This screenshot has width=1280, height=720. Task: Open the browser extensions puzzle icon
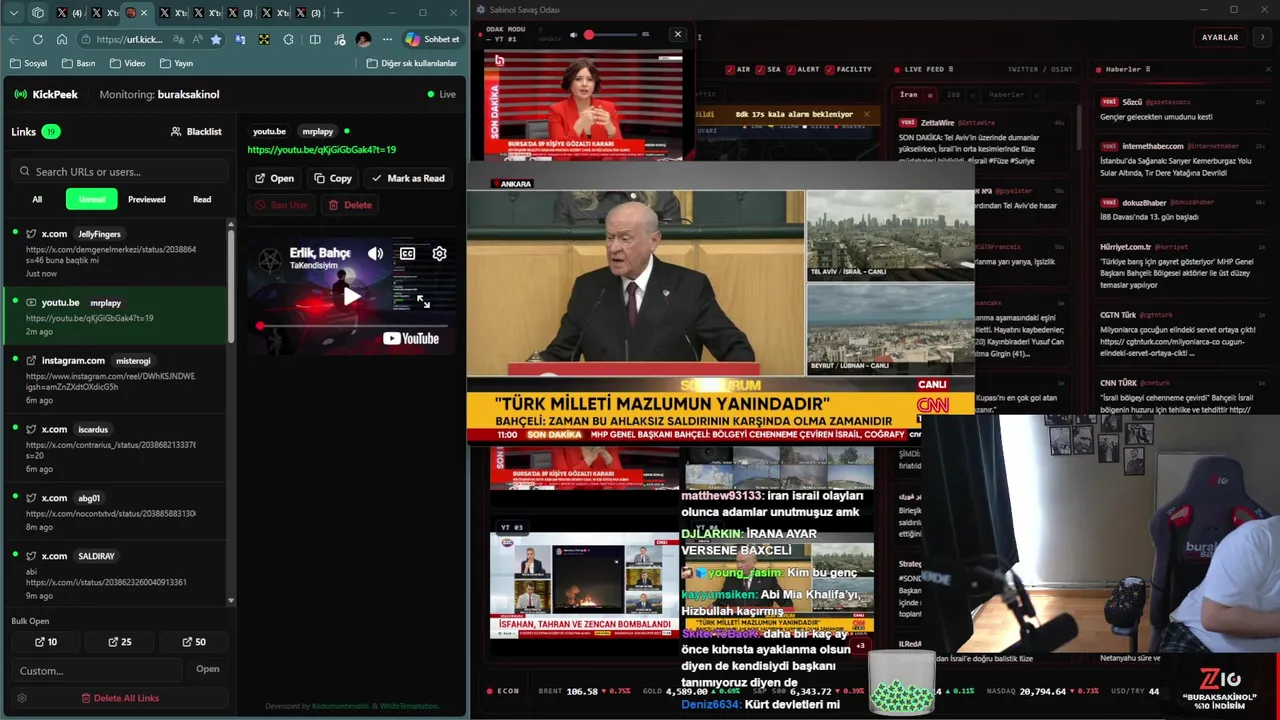point(289,39)
